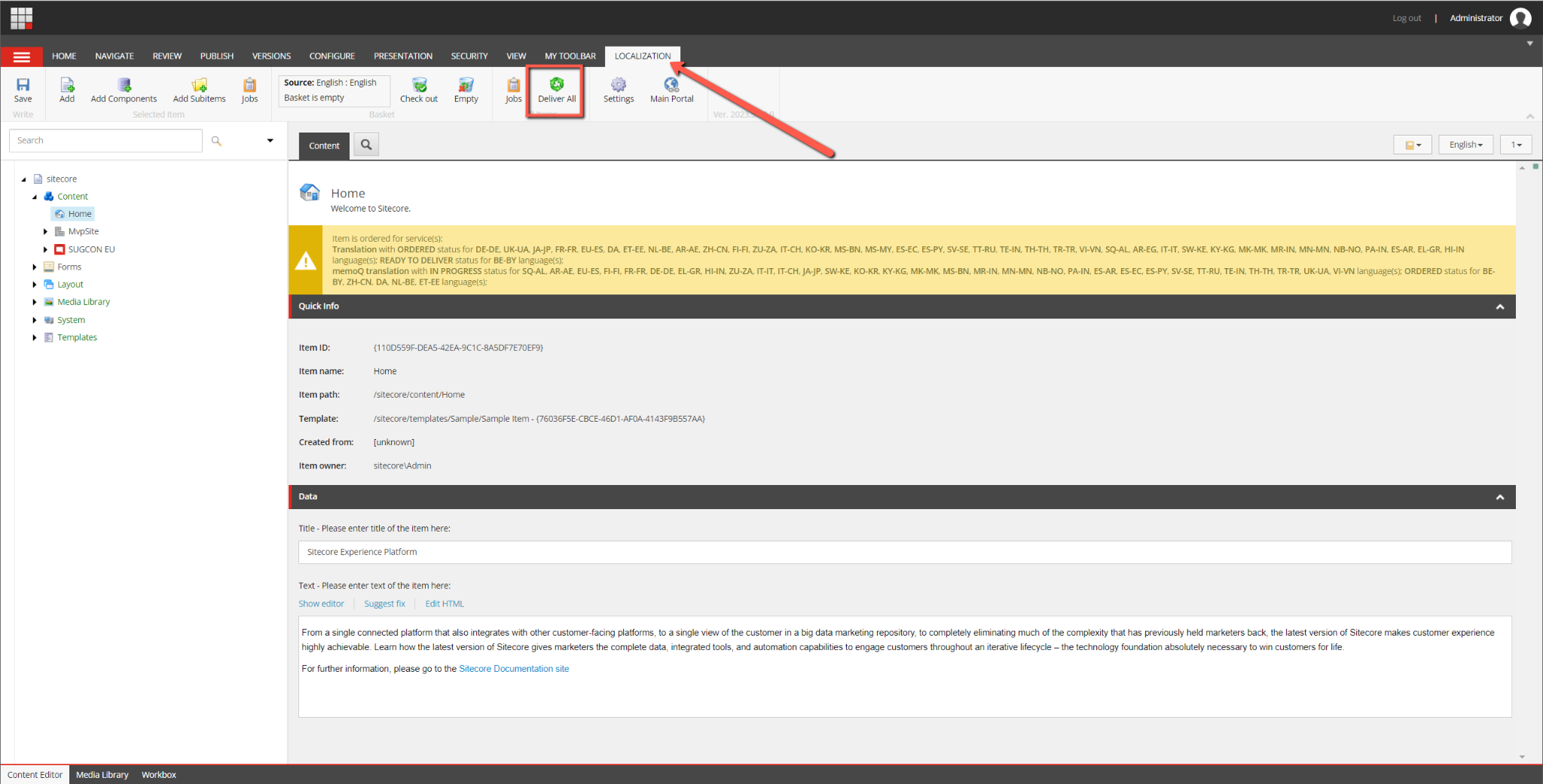Switch to the HOME ribbon tab
The image size is (1543, 784).
click(x=64, y=56)
